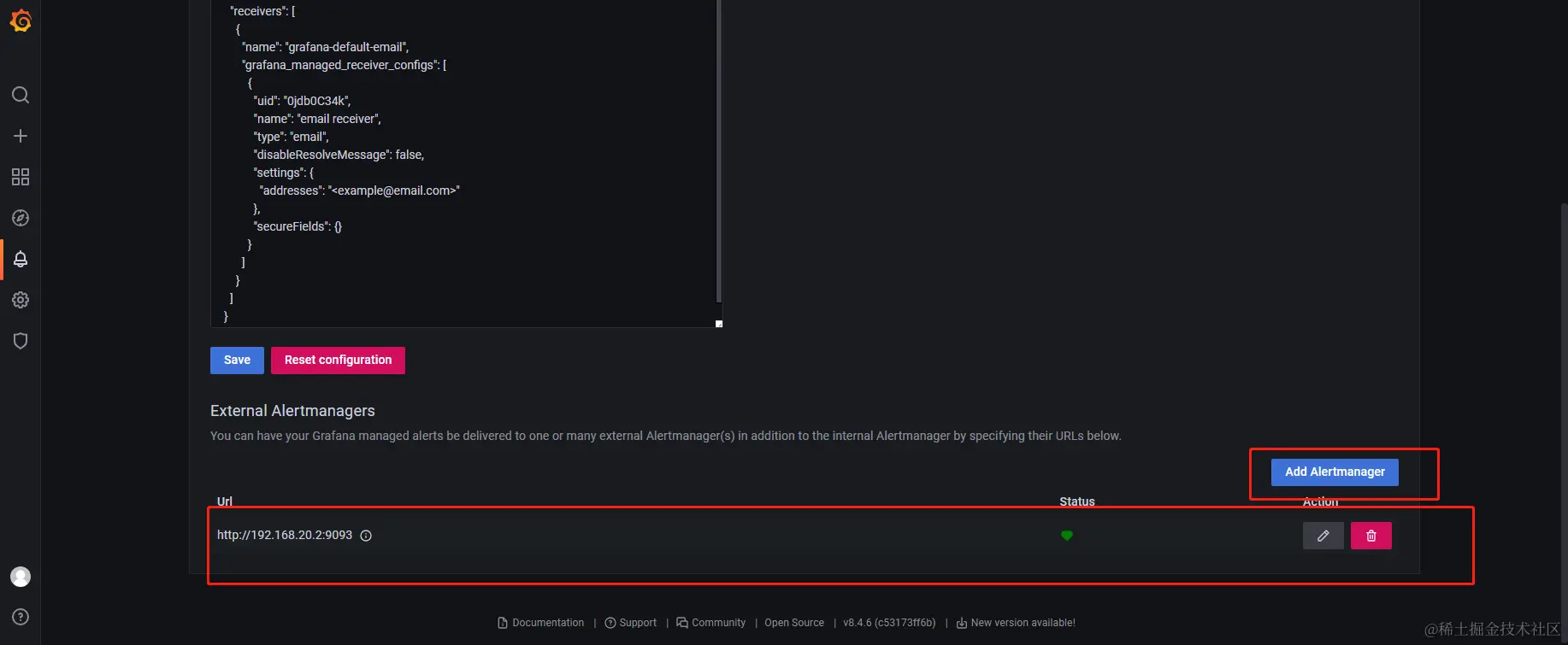Click the "grafana_managed_receiver_configs" line
1568x645 pixels.
click(345, 65)
